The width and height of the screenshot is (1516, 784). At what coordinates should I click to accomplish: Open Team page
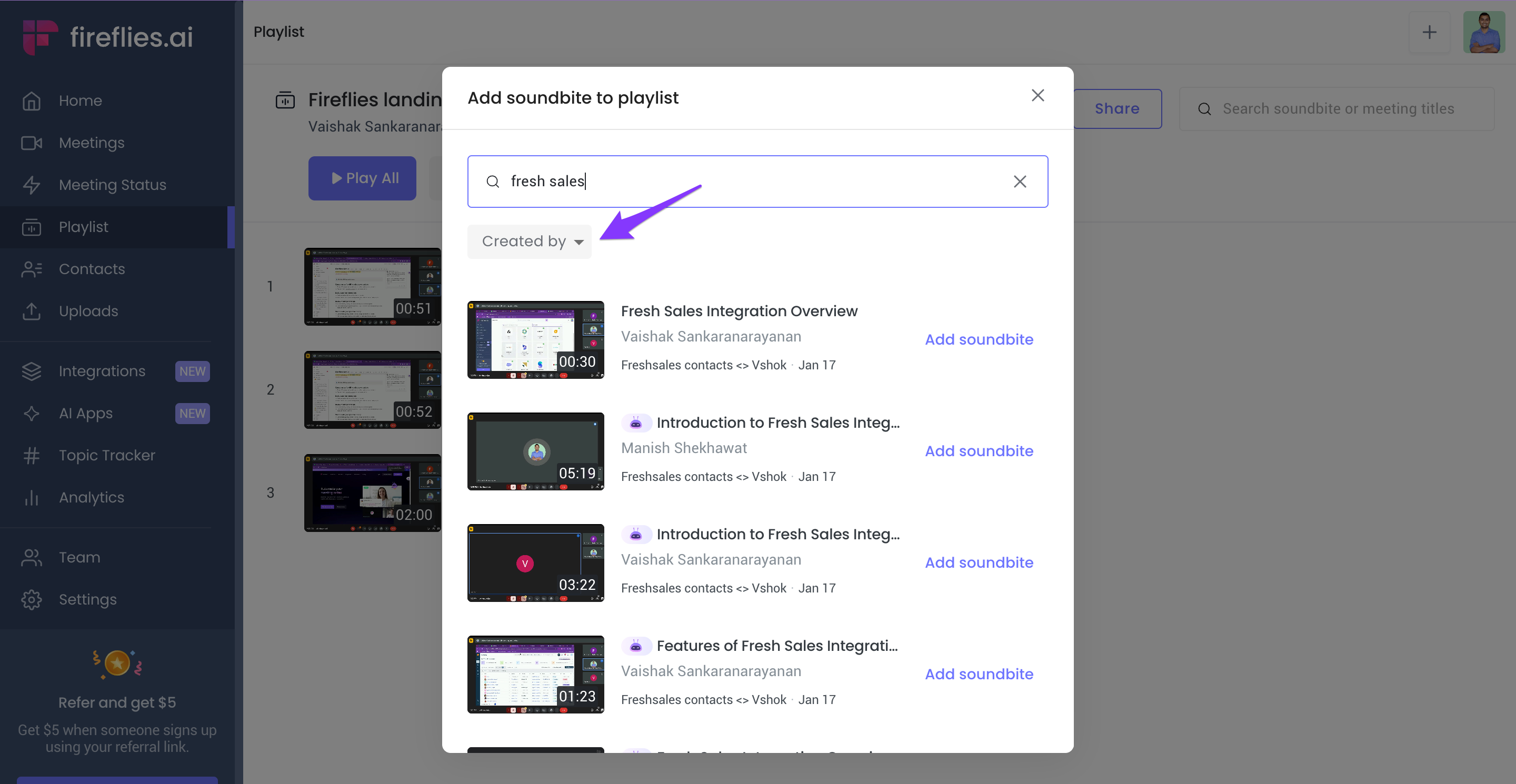click(x=79, y=558)
